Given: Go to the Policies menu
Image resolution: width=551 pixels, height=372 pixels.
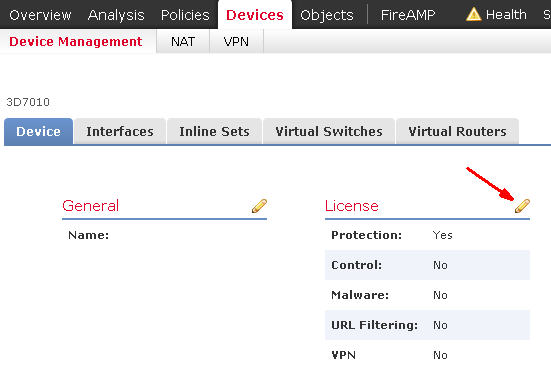Looking at the screenshot, I should [185, 15].
